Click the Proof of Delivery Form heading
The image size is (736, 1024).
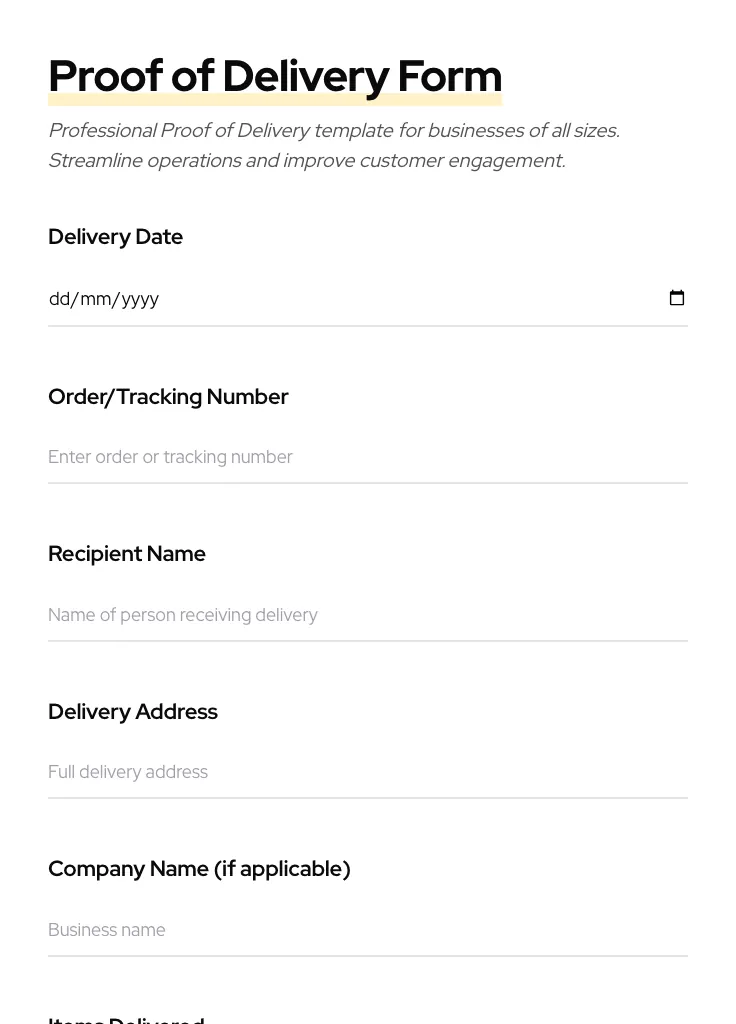[275, 75]
